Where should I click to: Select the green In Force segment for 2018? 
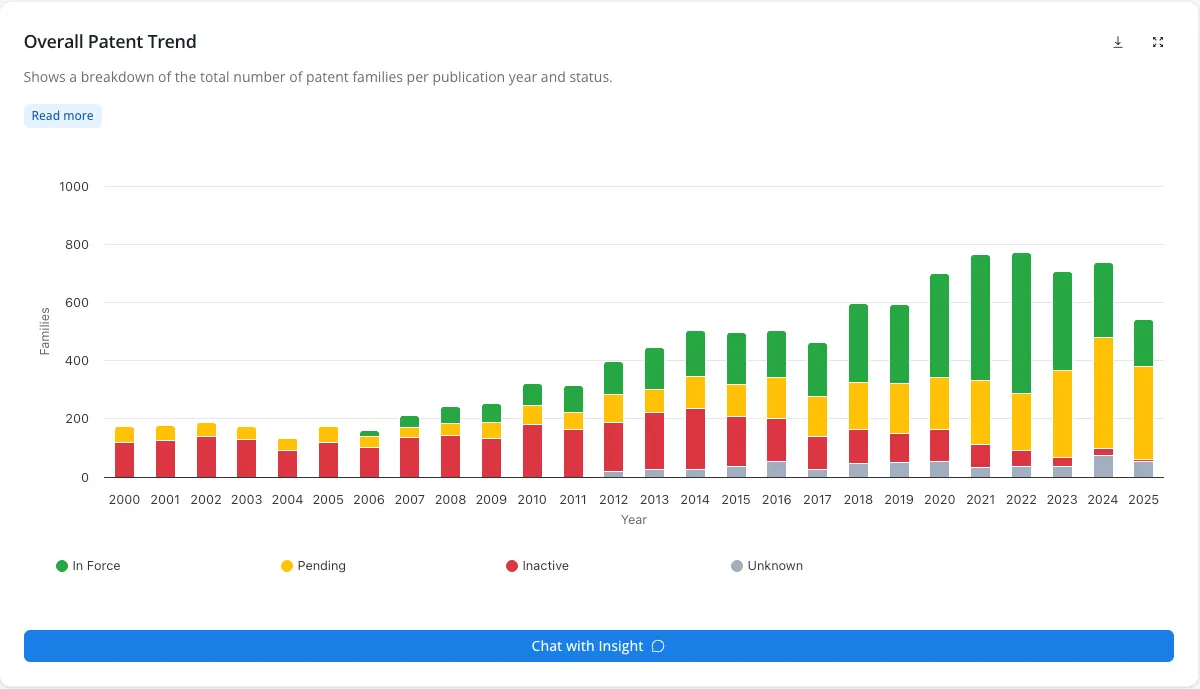click(858, 344)
